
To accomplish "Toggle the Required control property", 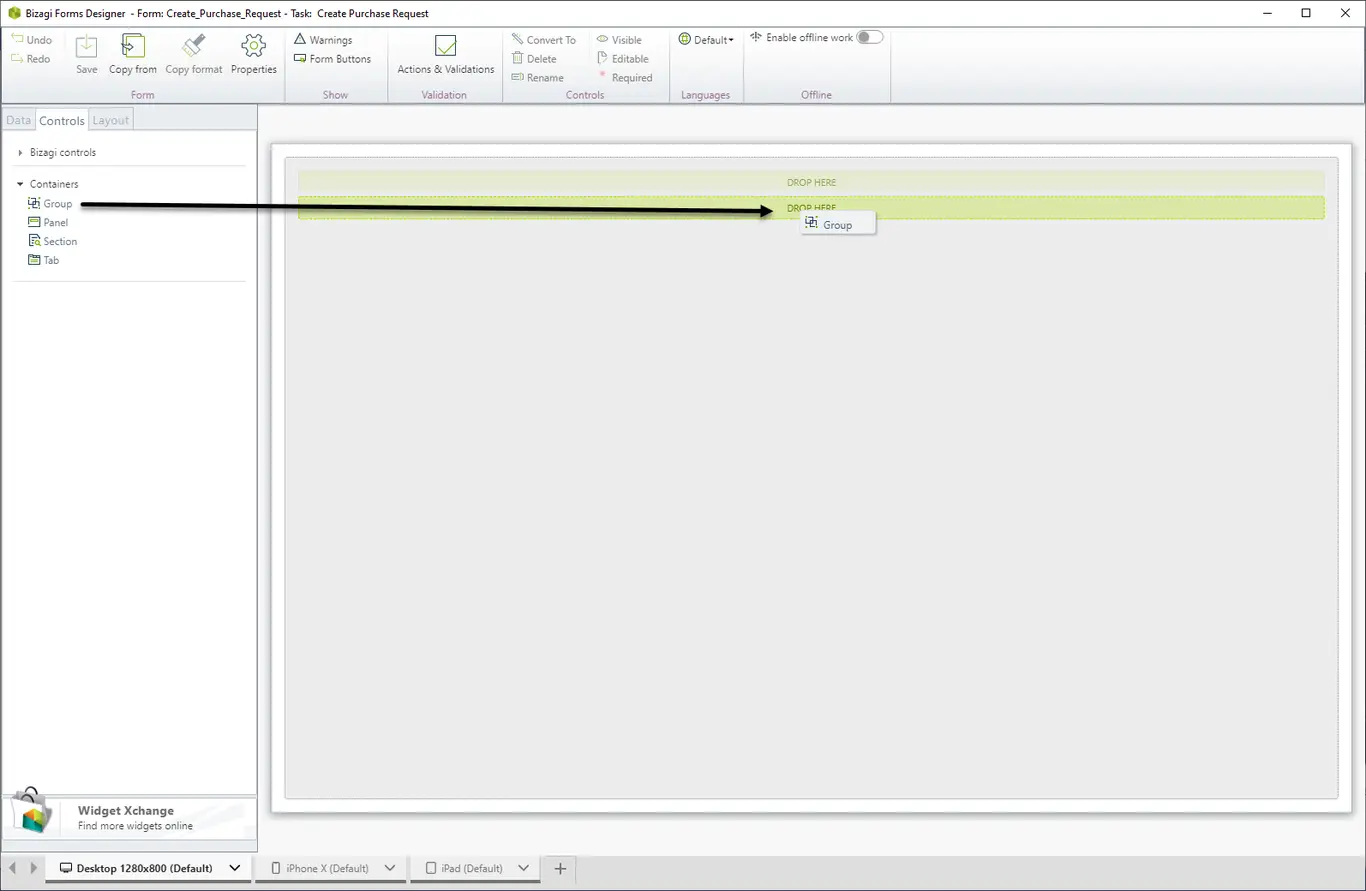I will pos(625,78).
